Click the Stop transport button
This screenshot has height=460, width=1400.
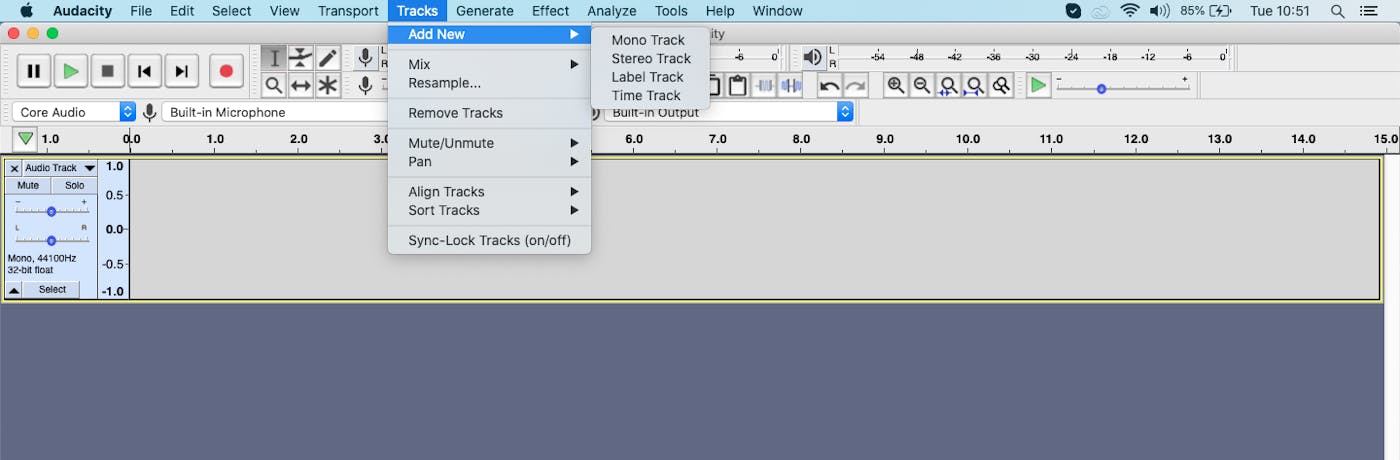108,71
